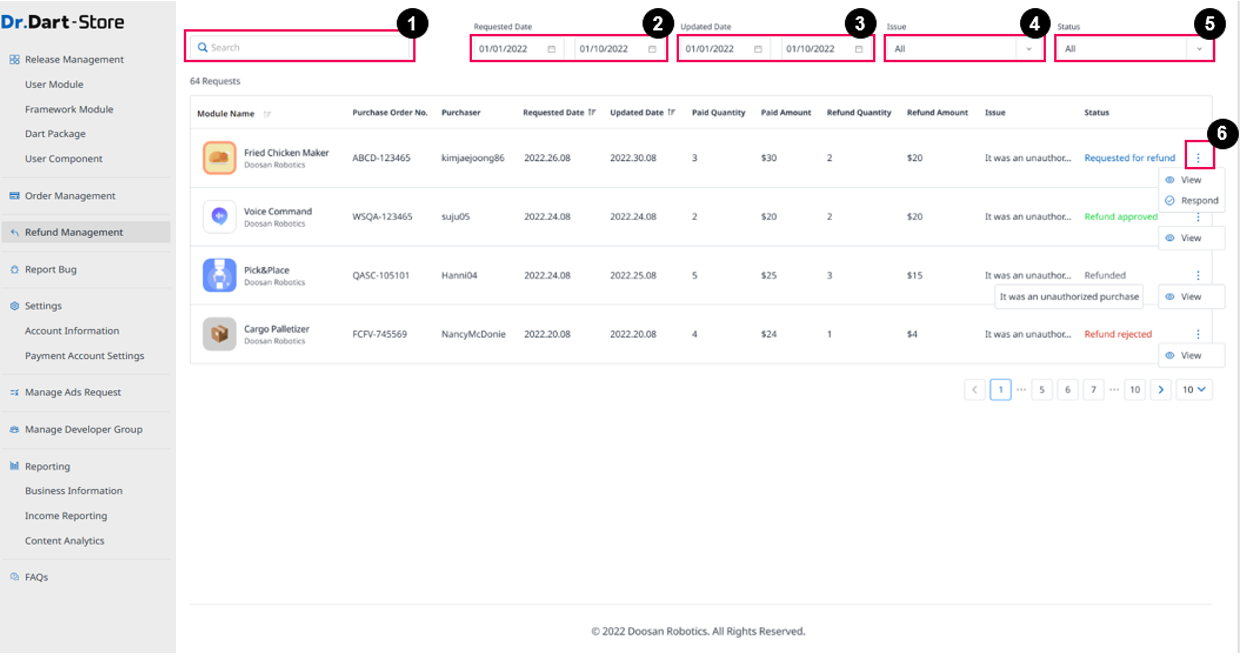Image resolution: width=1240 pixels, height=656 pixels.
Task: Open Order Management in the sidebar
Action: tap(70, 196)
